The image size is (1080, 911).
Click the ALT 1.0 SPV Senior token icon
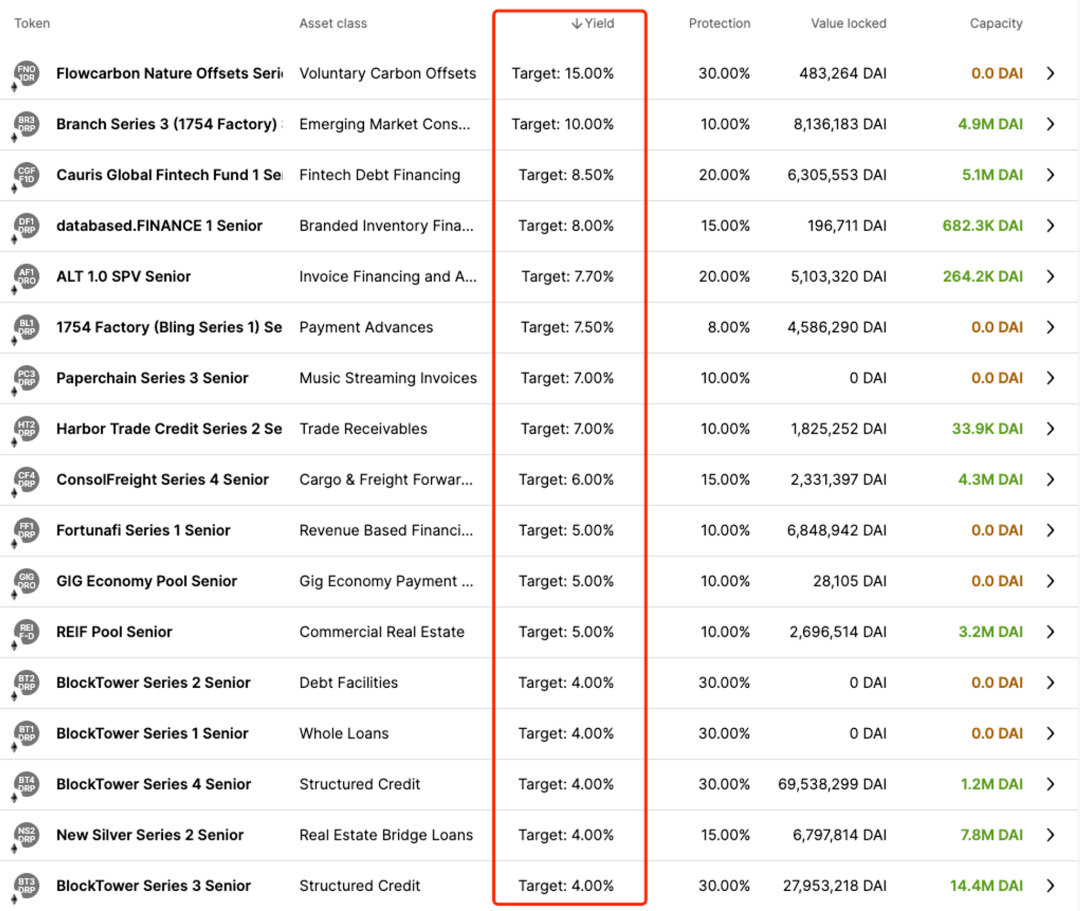click(x=27, y=276)
